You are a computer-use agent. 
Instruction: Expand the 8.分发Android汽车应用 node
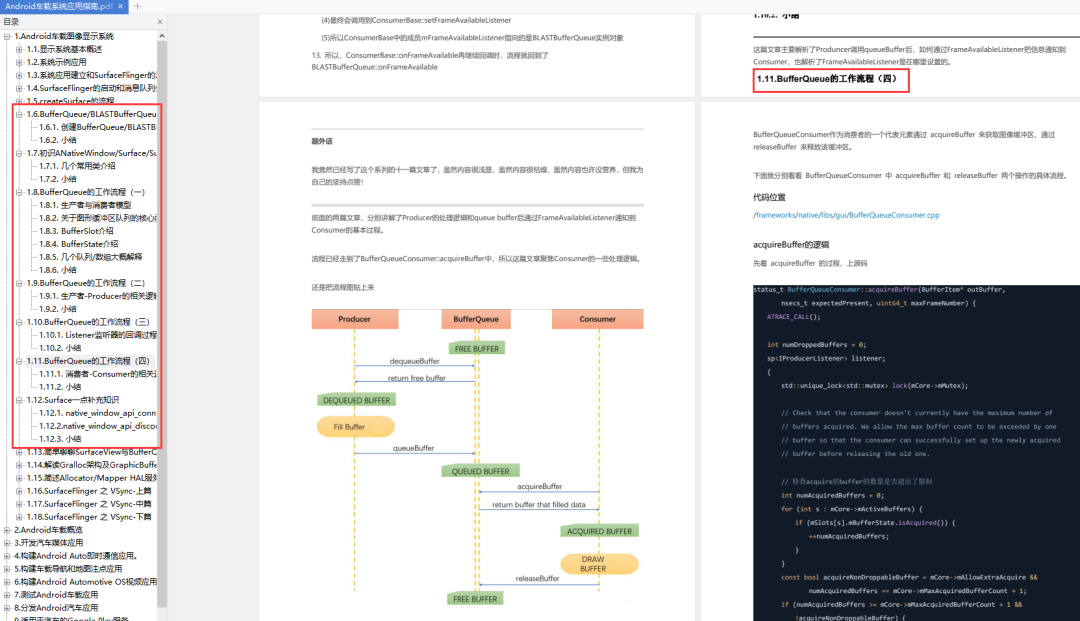pos(7,608)
